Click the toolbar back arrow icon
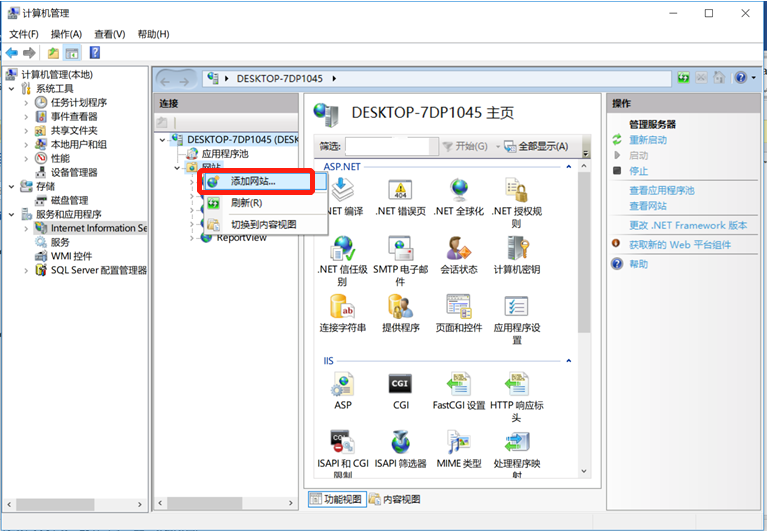This screenshot has height=531, width=767. coord(12,53)
